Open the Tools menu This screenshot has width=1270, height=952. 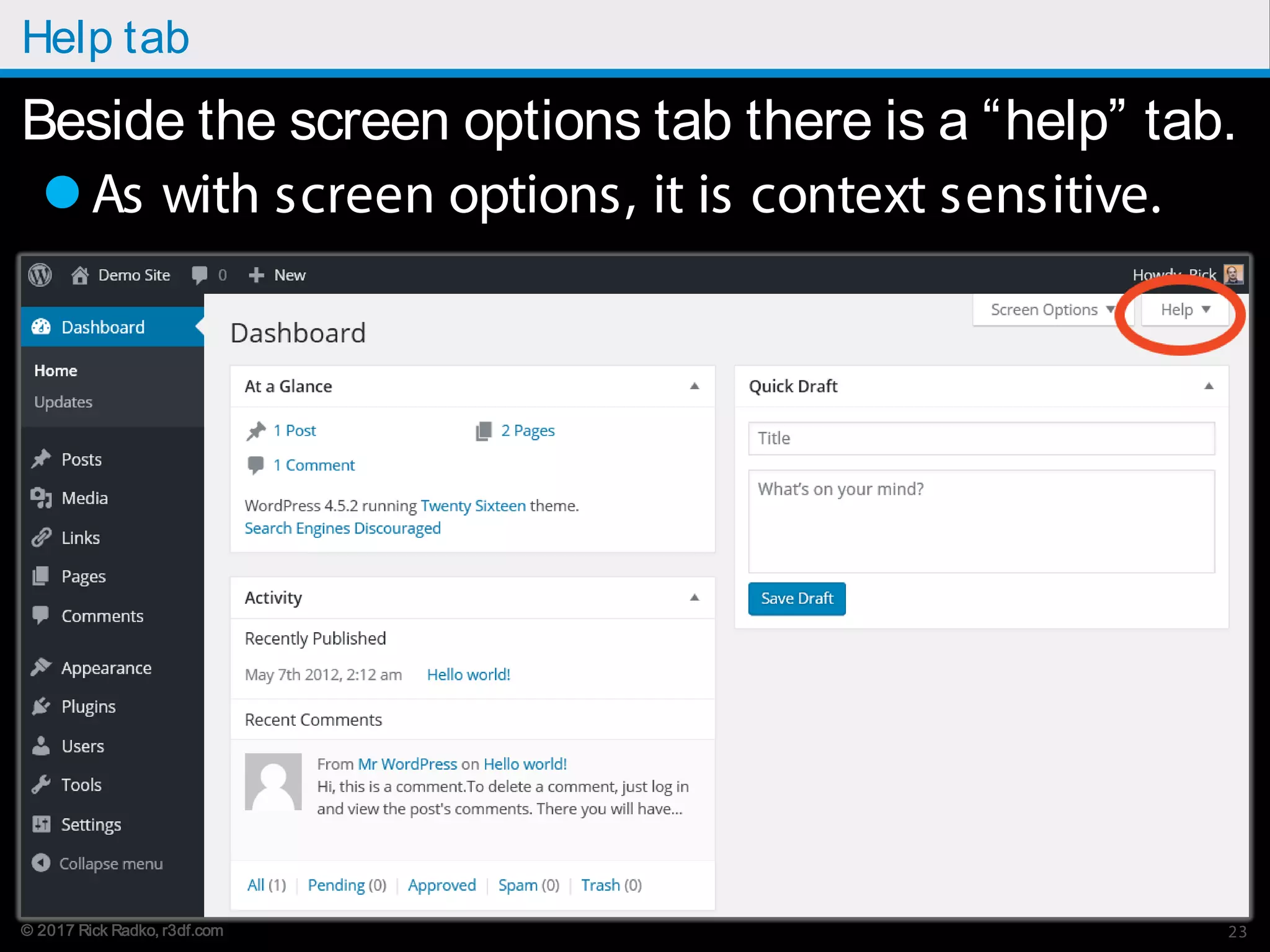[x=81, y=785]
